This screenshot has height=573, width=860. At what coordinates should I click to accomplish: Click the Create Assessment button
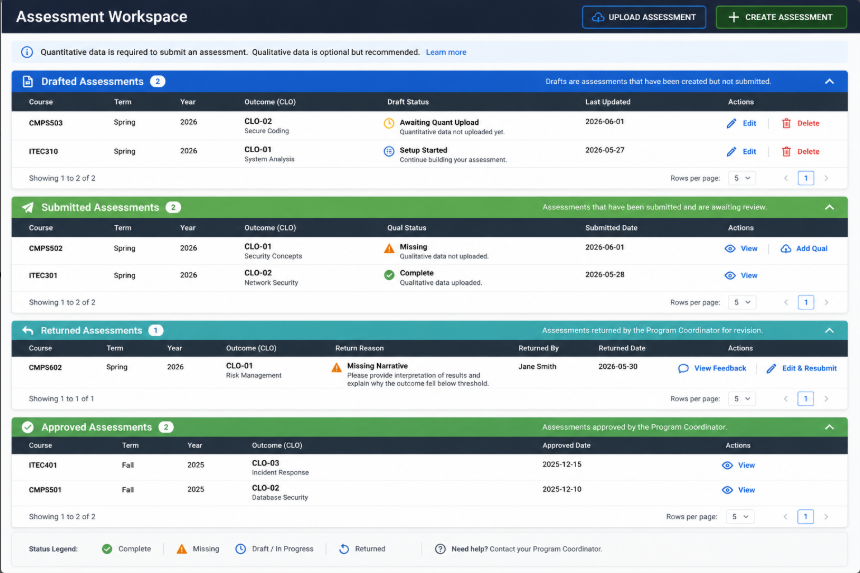pyautogui.click(x=781, y=17)
